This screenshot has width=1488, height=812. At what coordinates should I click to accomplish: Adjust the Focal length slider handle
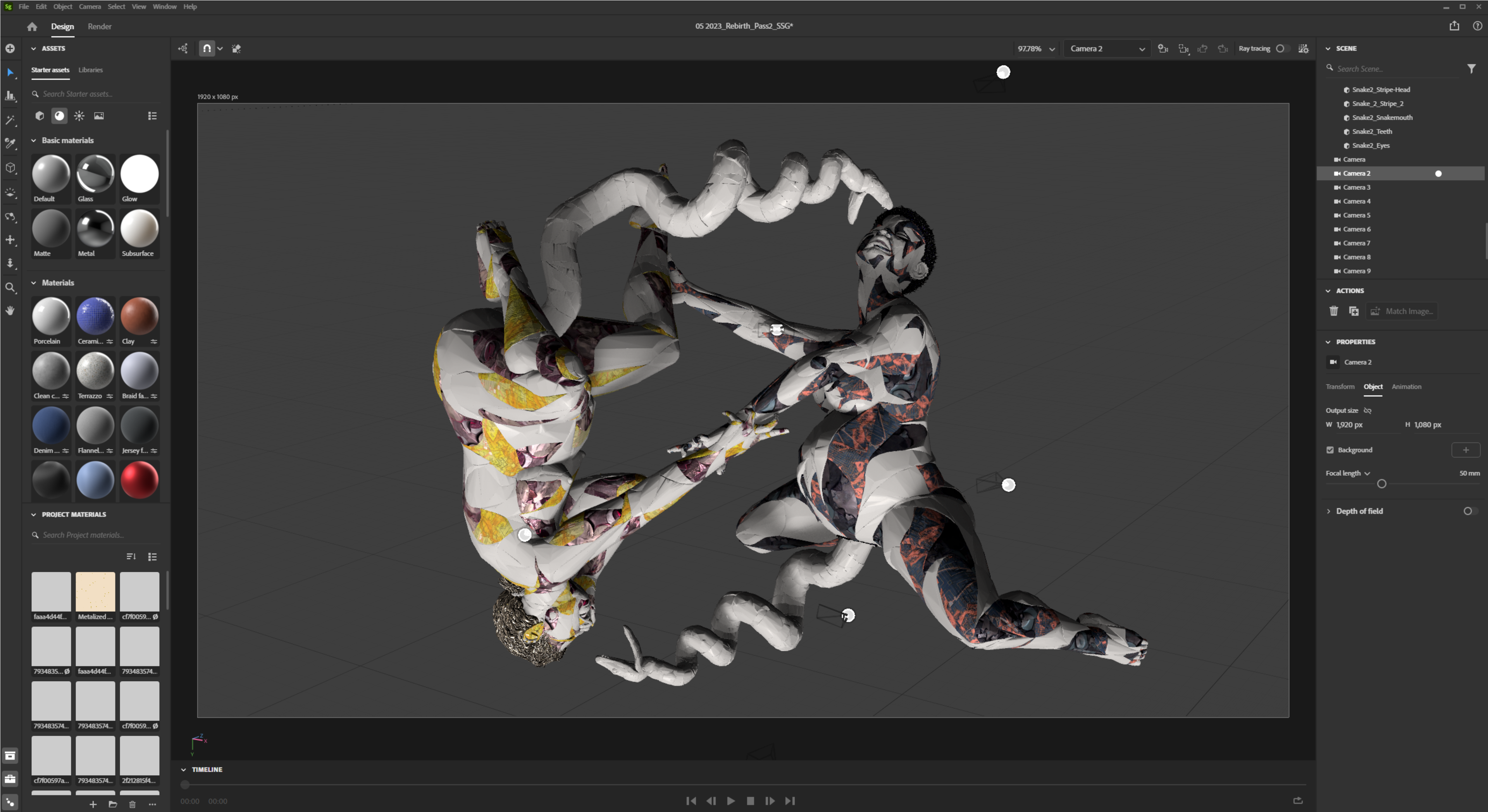point(1381,484)
